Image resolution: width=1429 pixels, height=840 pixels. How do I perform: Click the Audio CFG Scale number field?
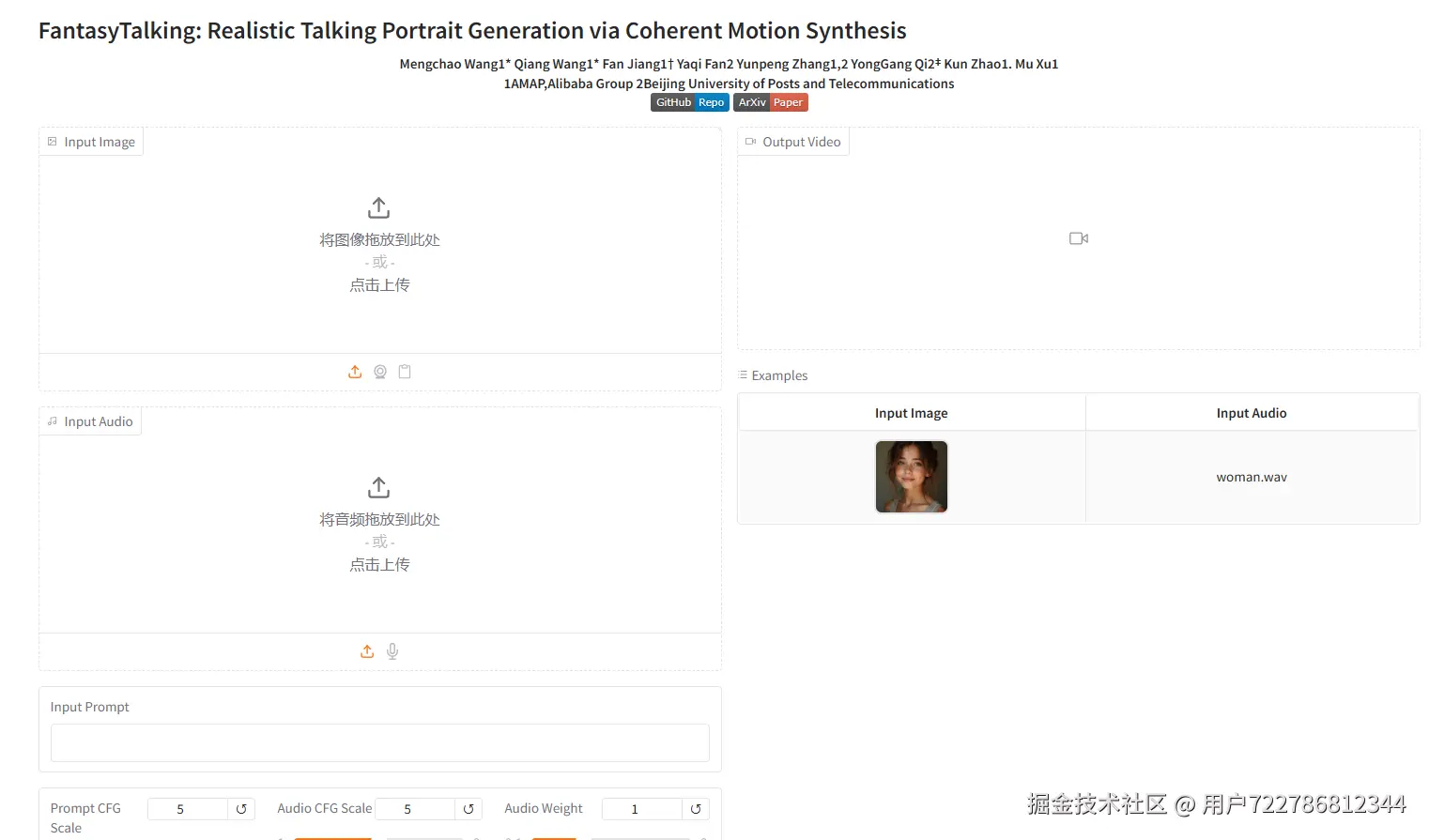(415, 809)
